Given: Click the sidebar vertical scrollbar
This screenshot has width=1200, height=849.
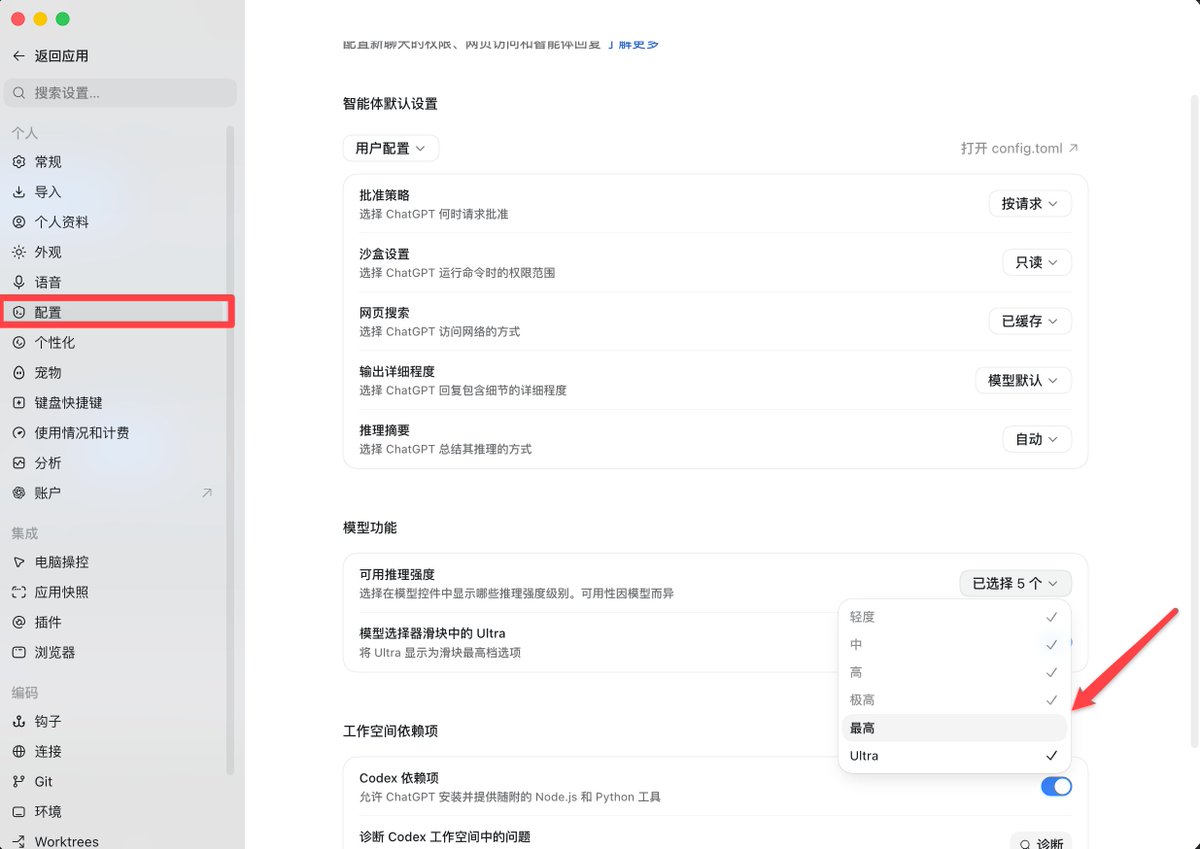Looking at the screenshot, I should pyautogui.click(x=230, y=450).
